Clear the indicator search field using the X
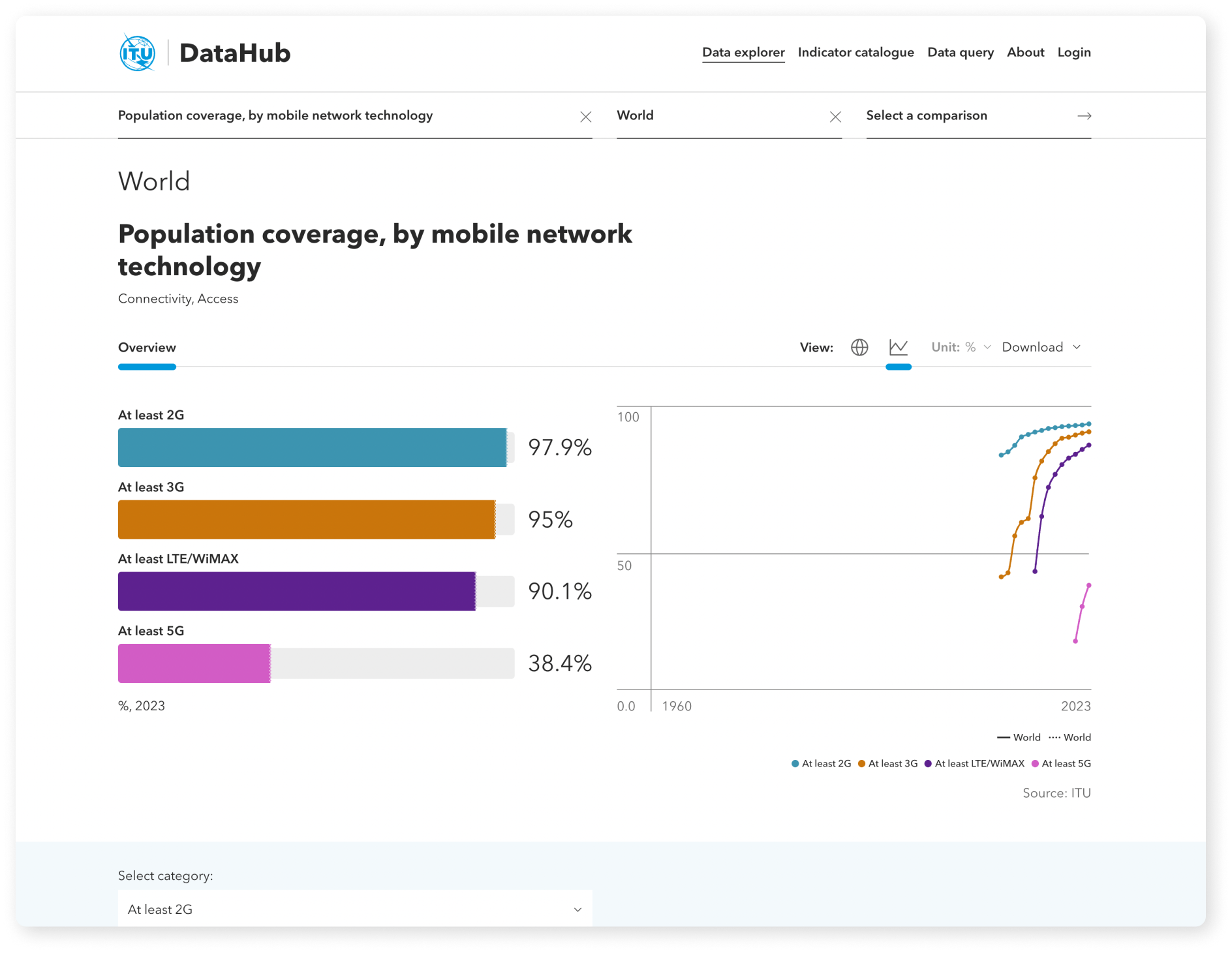Viewport: 1232px width, 953px height. [x=585, y=117]
